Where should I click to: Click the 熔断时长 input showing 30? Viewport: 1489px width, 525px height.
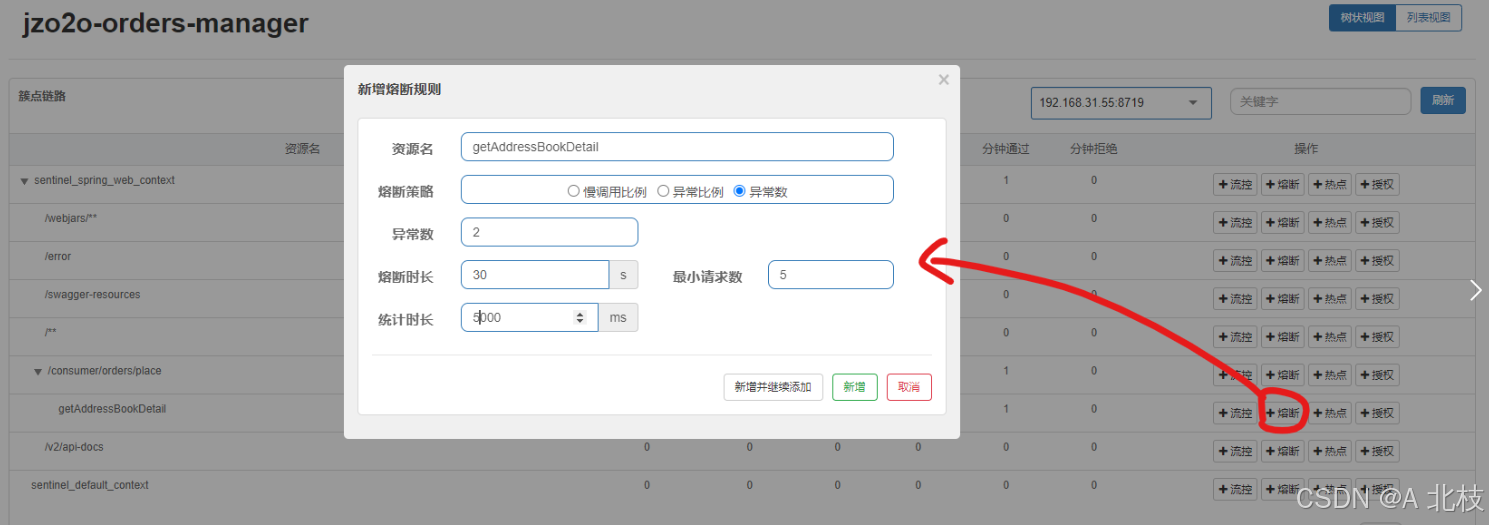click(x=535, y=275)
